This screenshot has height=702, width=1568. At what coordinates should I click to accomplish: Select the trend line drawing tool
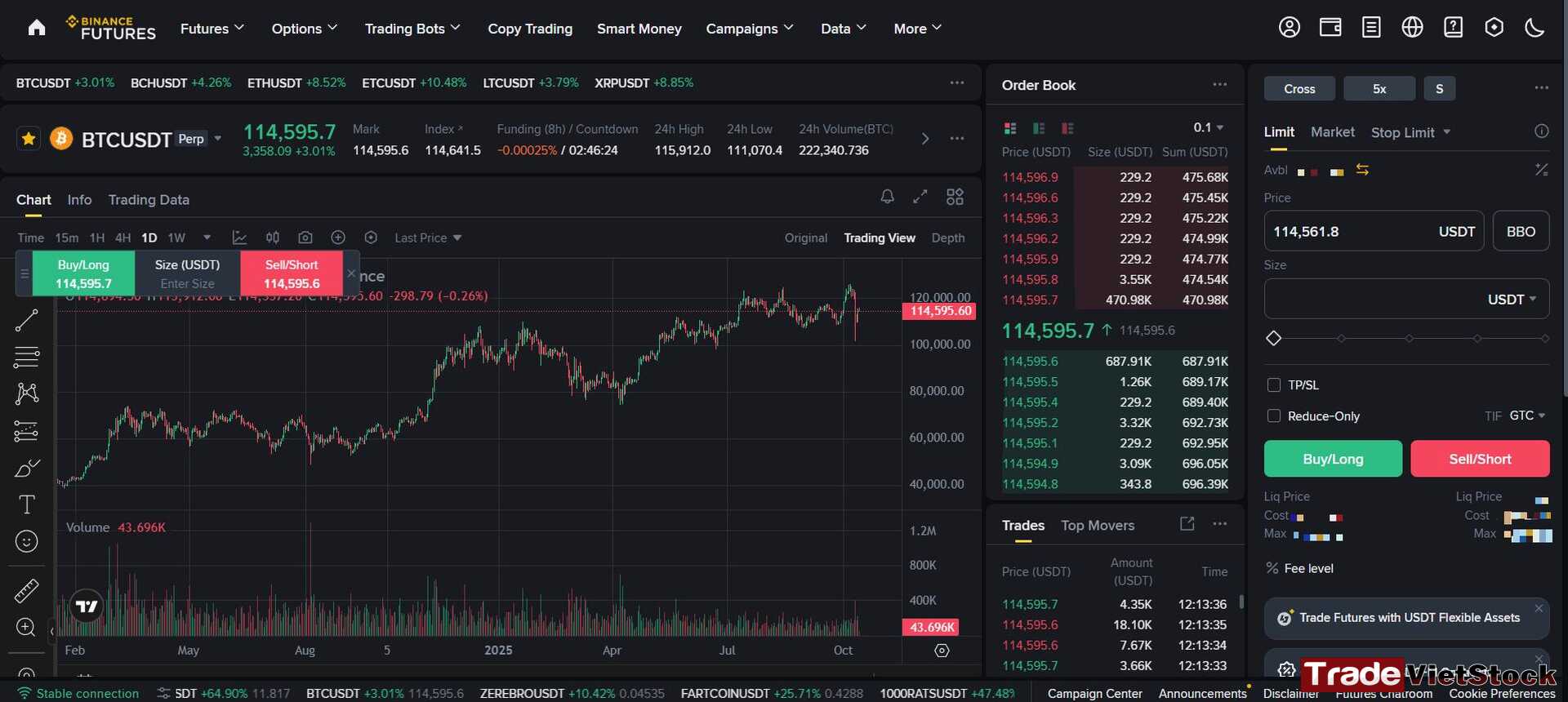pos(26,321)
